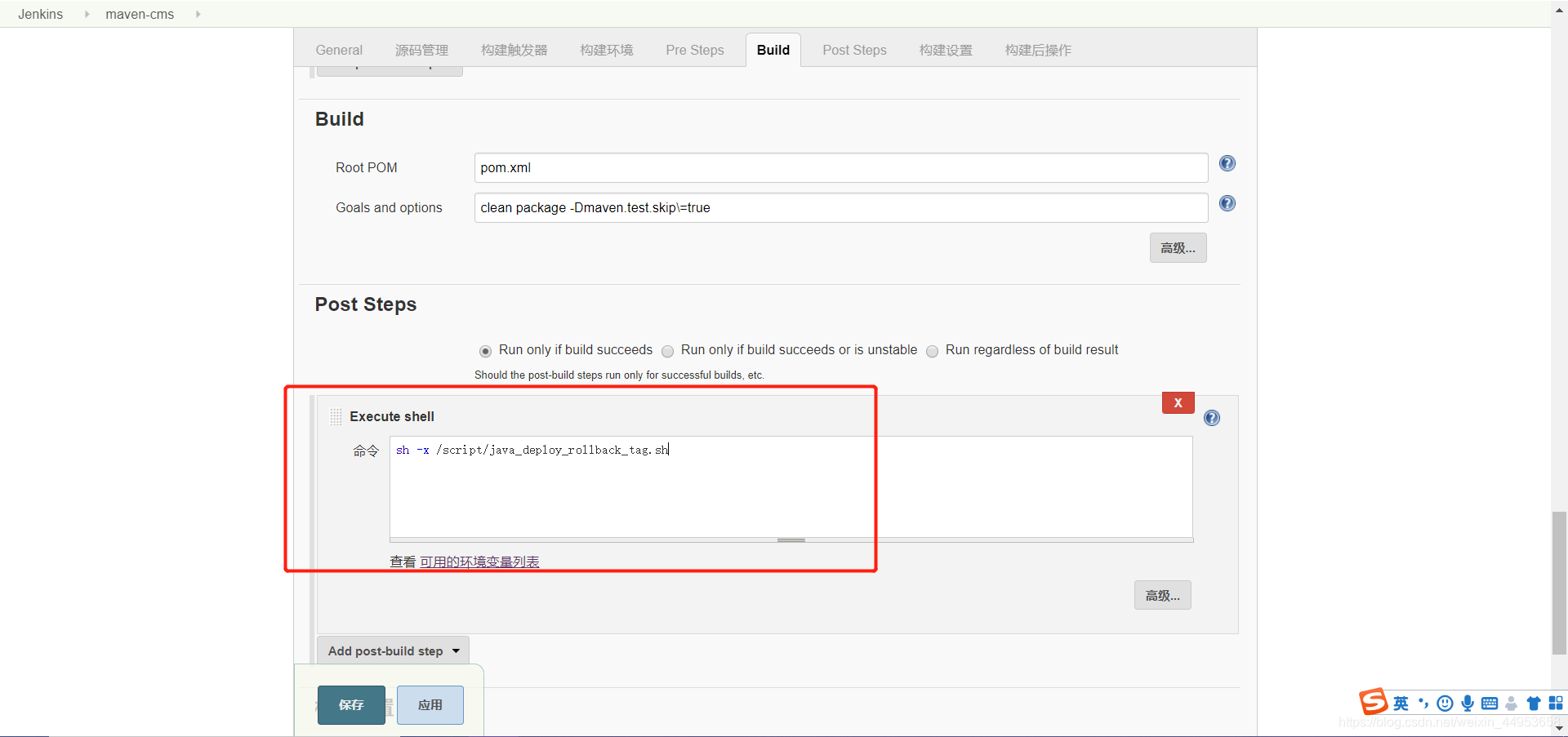Open help icon for Execute shell step
Screen dimensions: 1568x737
(1212, 418)
